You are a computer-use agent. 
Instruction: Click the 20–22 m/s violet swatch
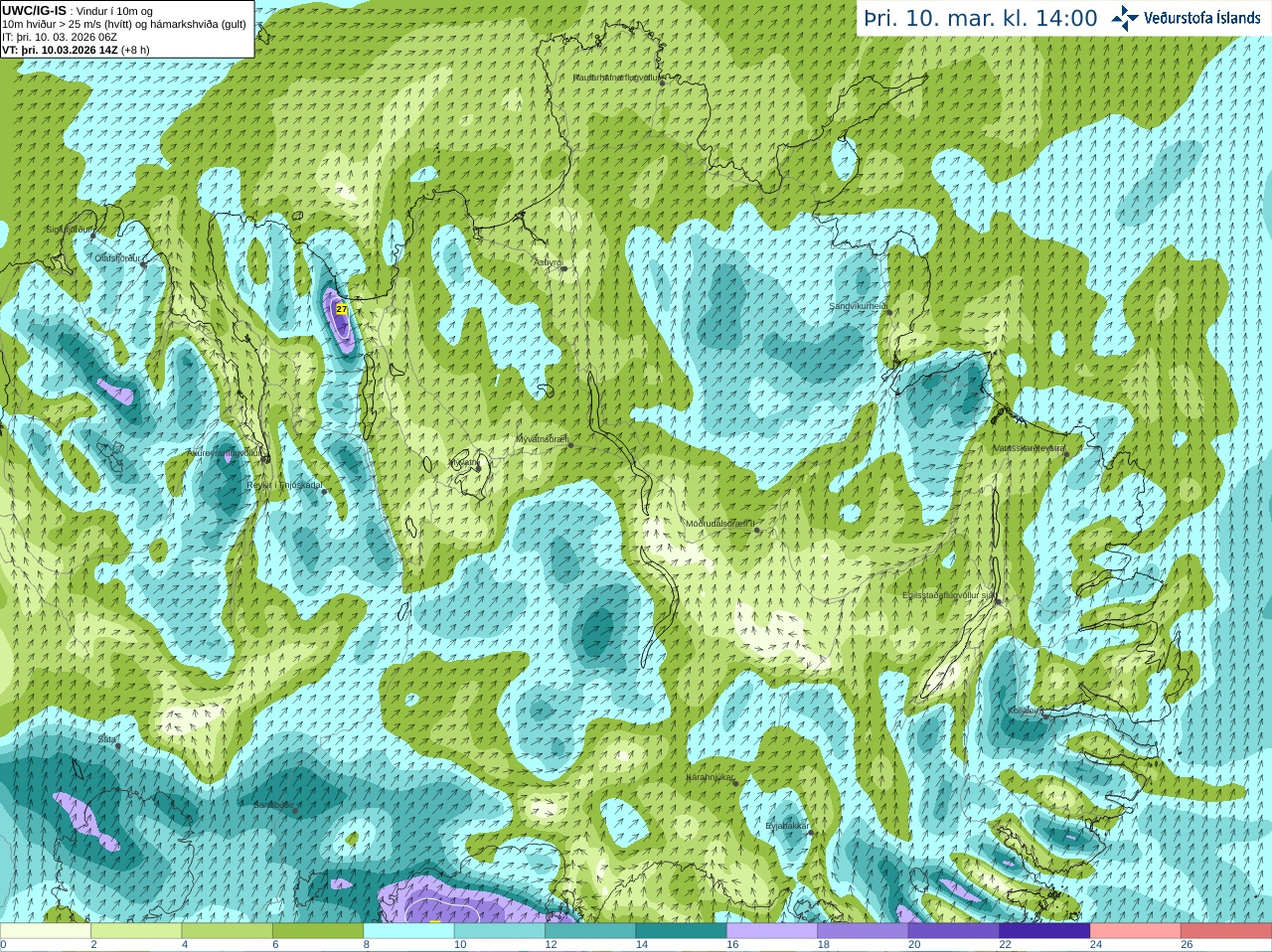[954, 931]
